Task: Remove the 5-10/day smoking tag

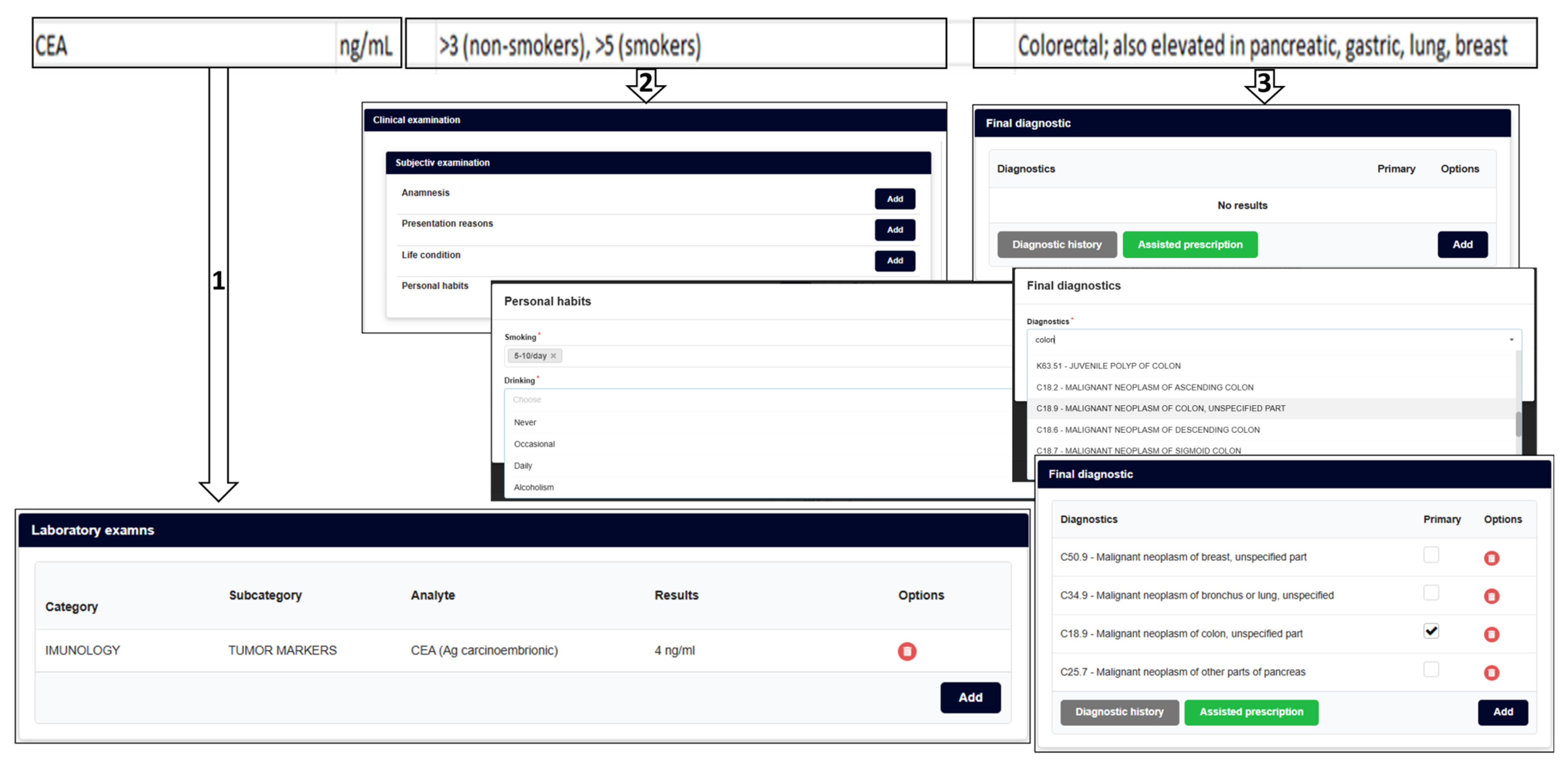Action: pyautogui.click(x=553, y=356)
